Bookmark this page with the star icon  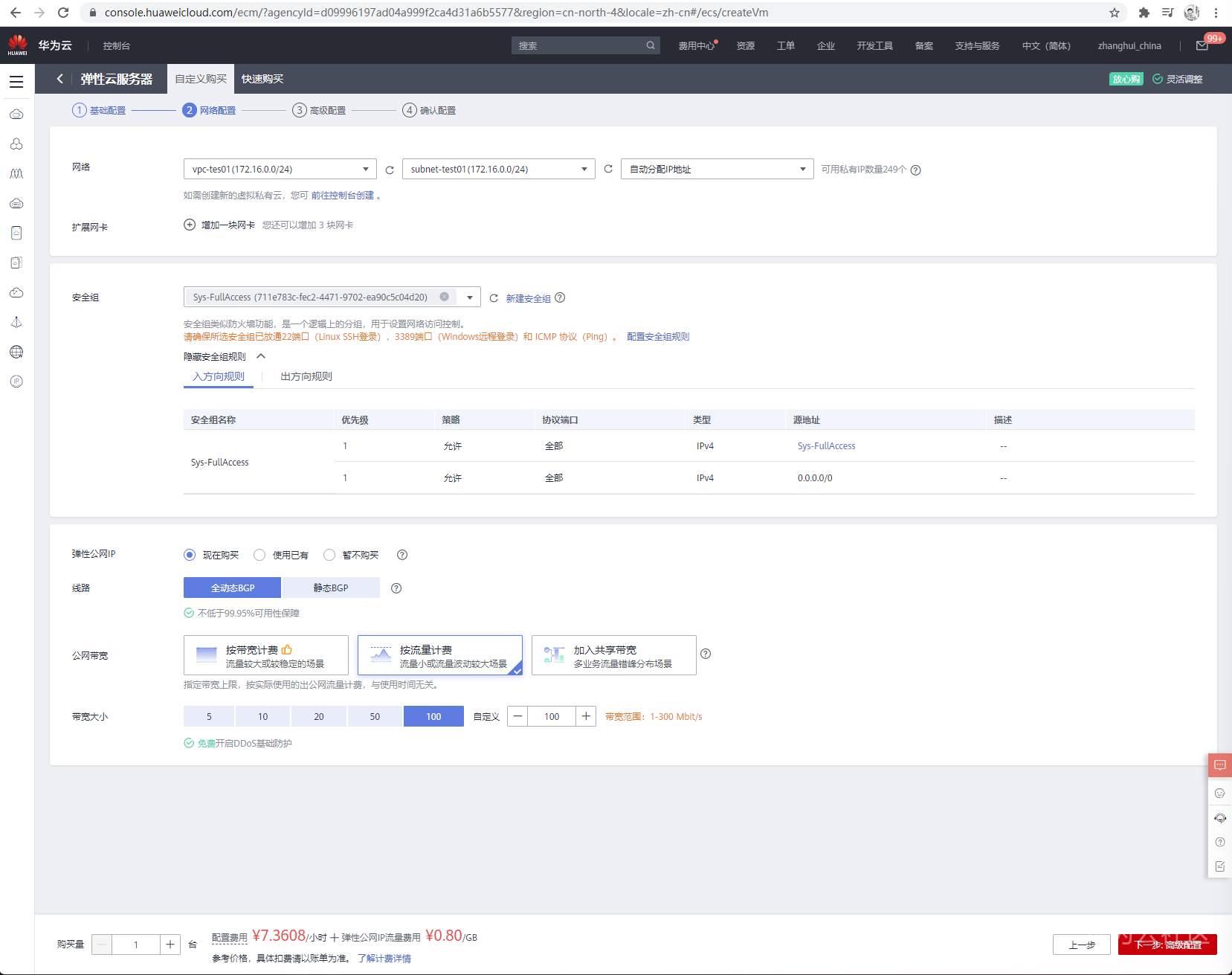click(1114, 13)
